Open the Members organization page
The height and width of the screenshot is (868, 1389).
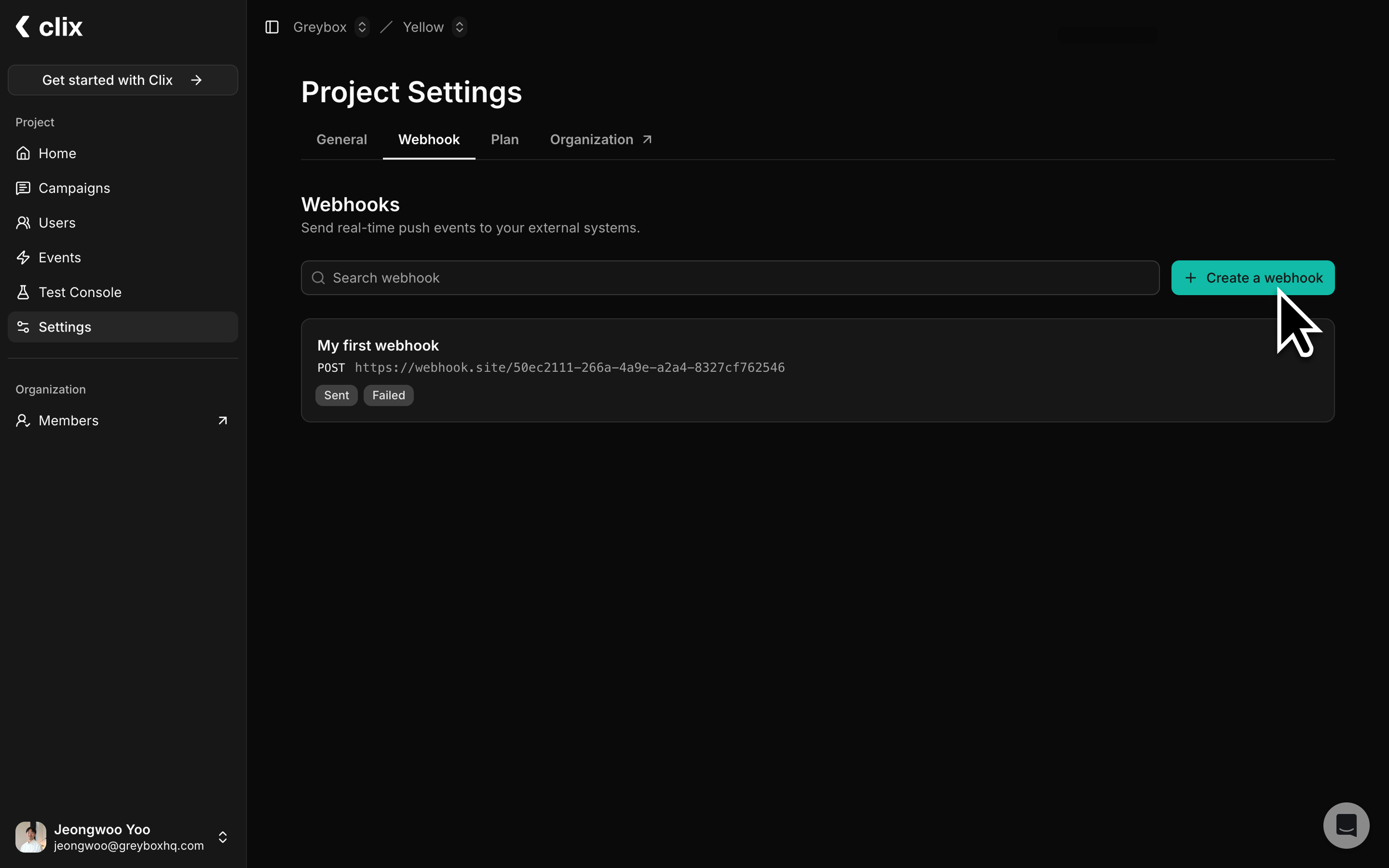pos(68,420)
